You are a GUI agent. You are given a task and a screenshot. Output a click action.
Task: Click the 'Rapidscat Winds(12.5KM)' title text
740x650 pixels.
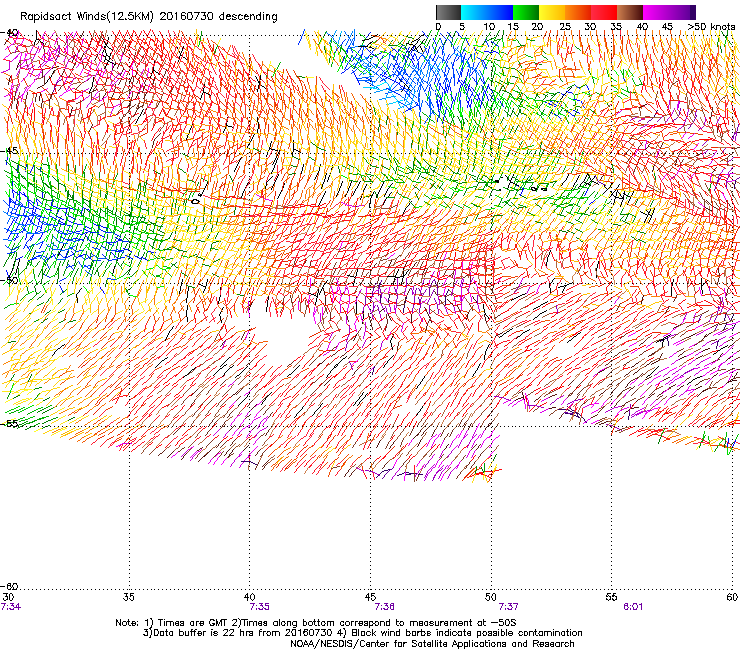(87, 17)
